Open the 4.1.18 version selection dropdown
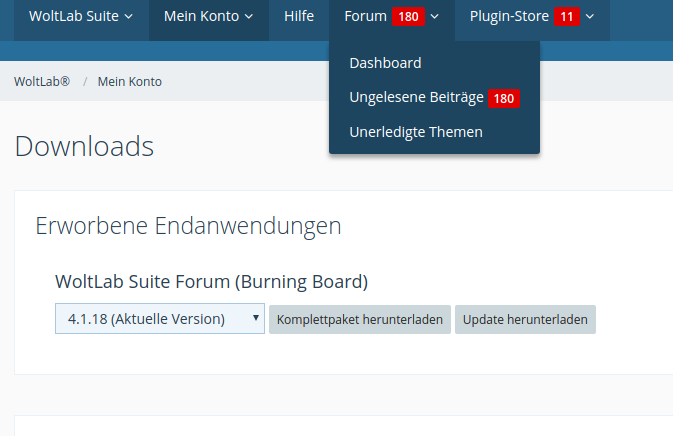This screenshot has width=673, height=436. click(160, 319)
